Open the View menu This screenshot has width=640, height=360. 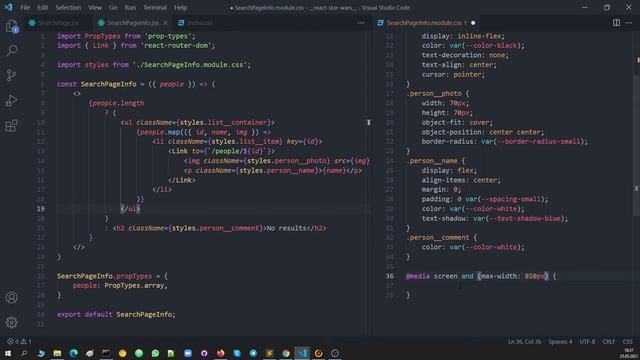(x=95, y=7)
